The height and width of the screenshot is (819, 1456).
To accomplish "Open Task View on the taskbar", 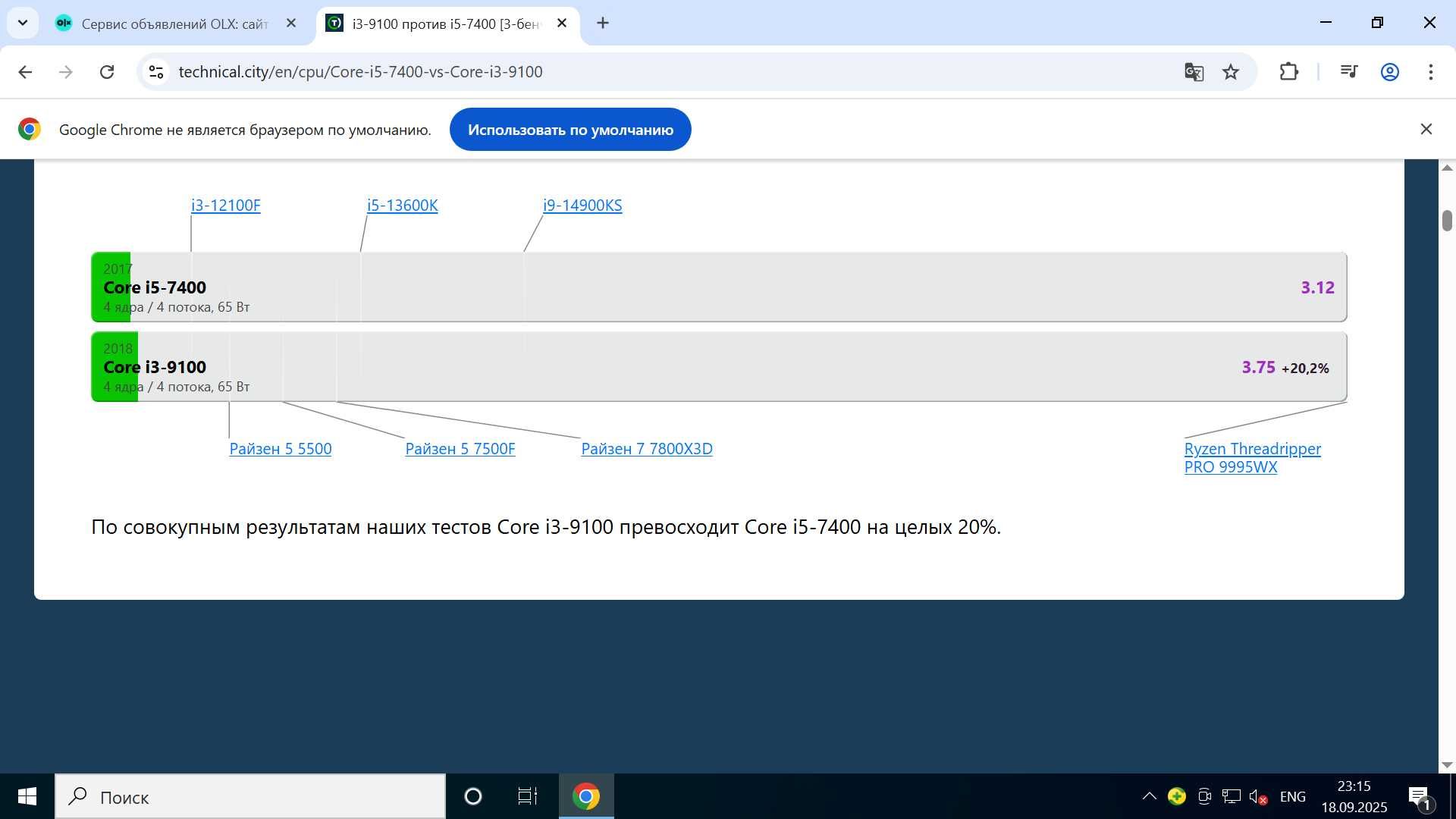I will point(528,796).
